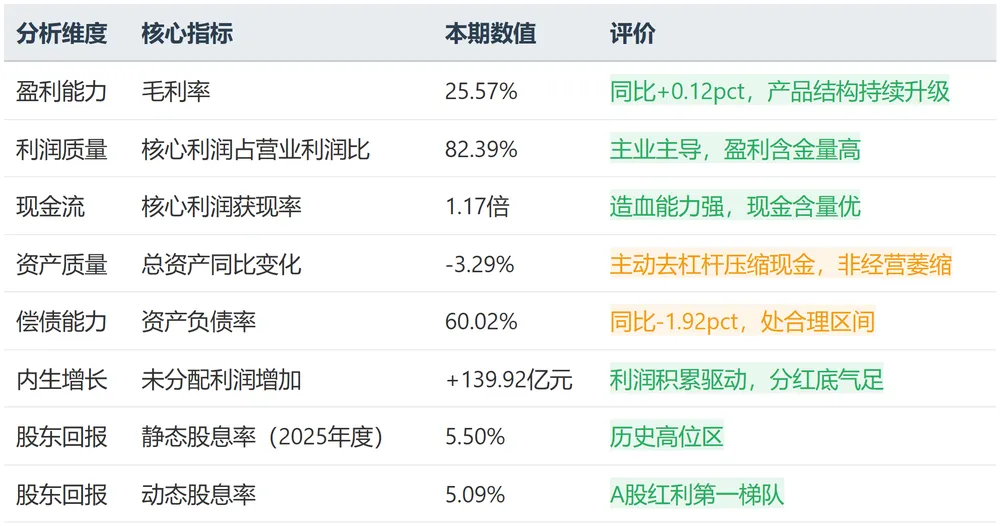
Task: Select the +139.92亿元 value cell
Action: click(509, 379)
